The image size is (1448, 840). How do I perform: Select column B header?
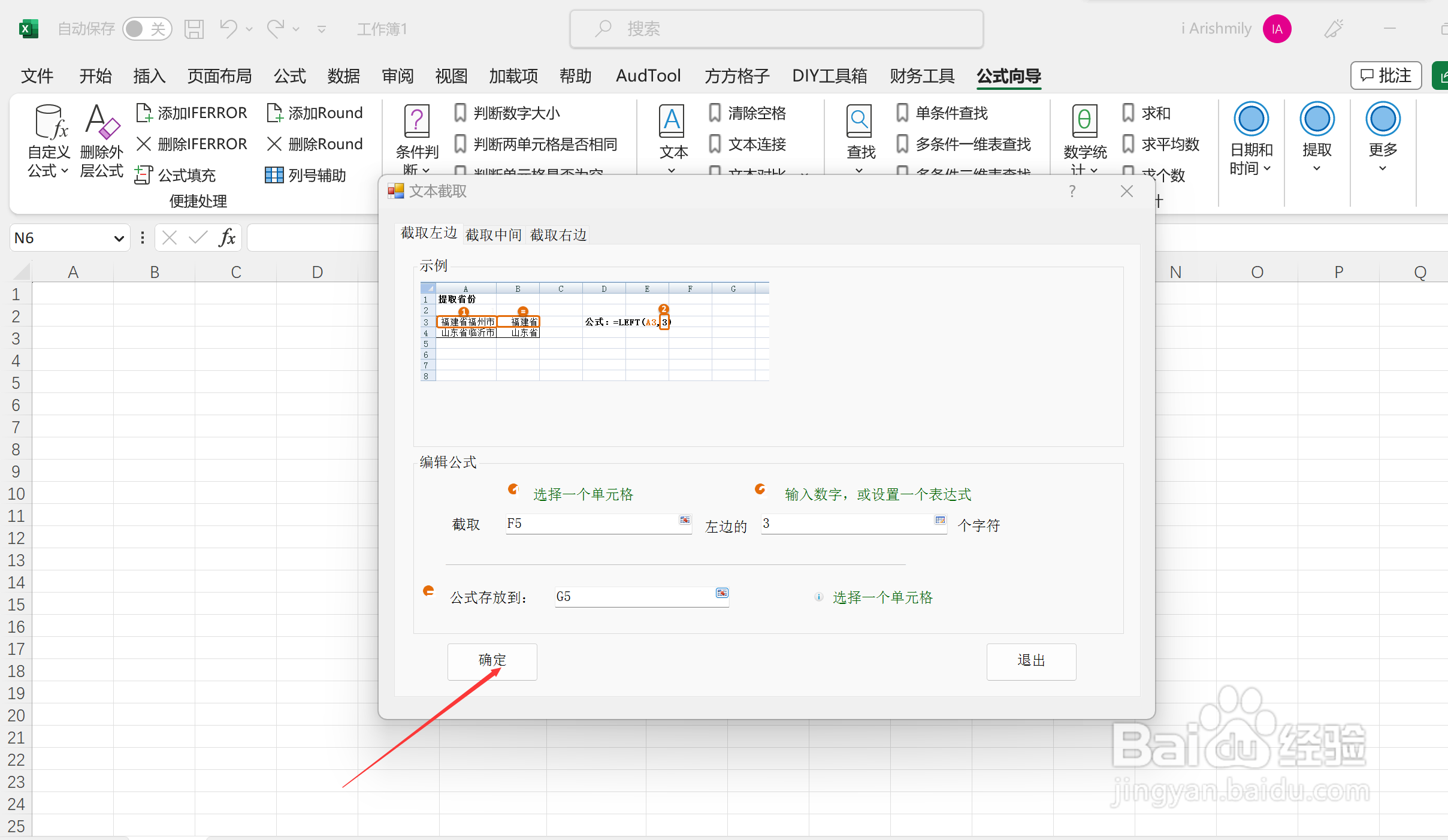click(x=155, y=272)
